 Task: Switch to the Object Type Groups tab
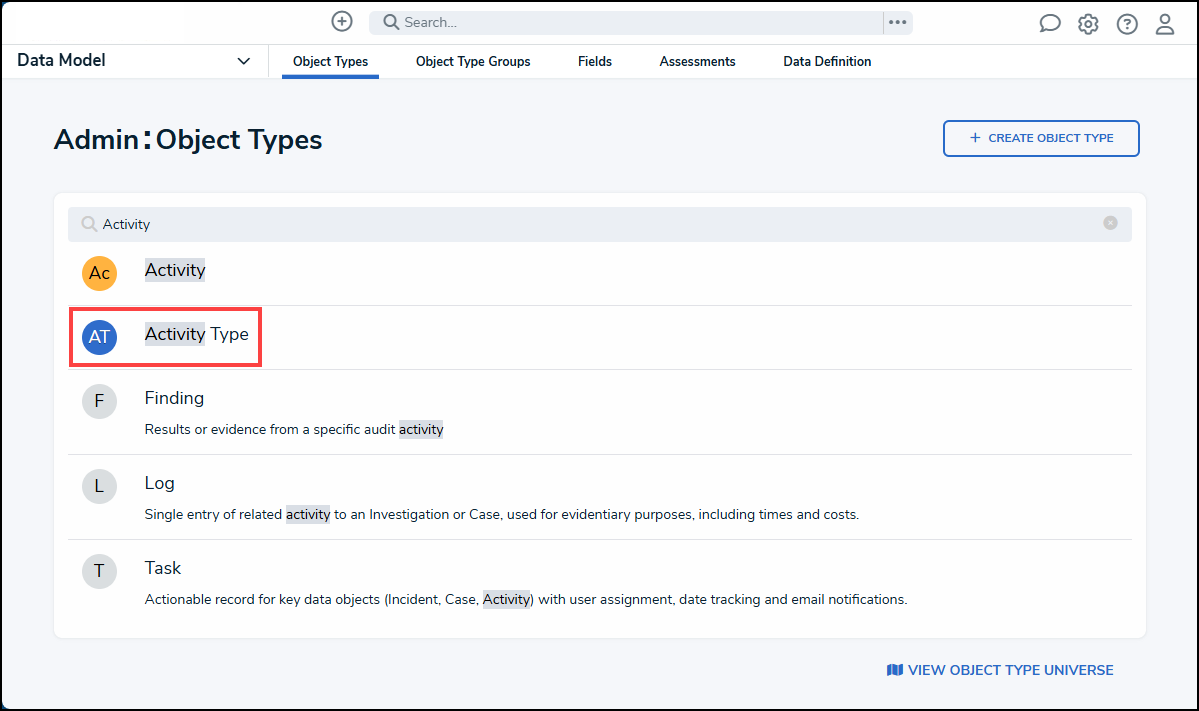[473, 61]
